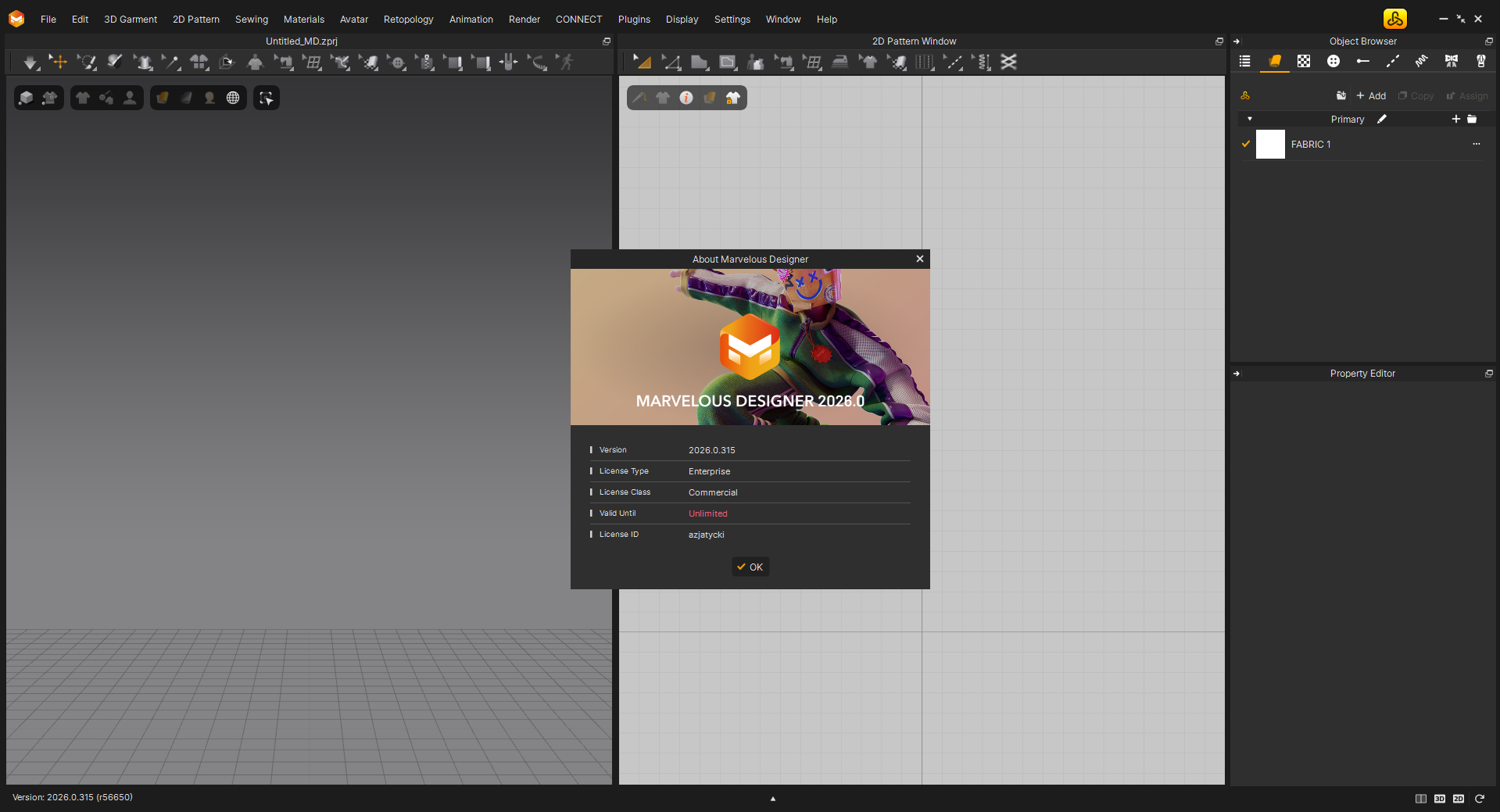Click the pattern info toggle in 2D window
This screenshot has width=1500, height=812.
686,98
